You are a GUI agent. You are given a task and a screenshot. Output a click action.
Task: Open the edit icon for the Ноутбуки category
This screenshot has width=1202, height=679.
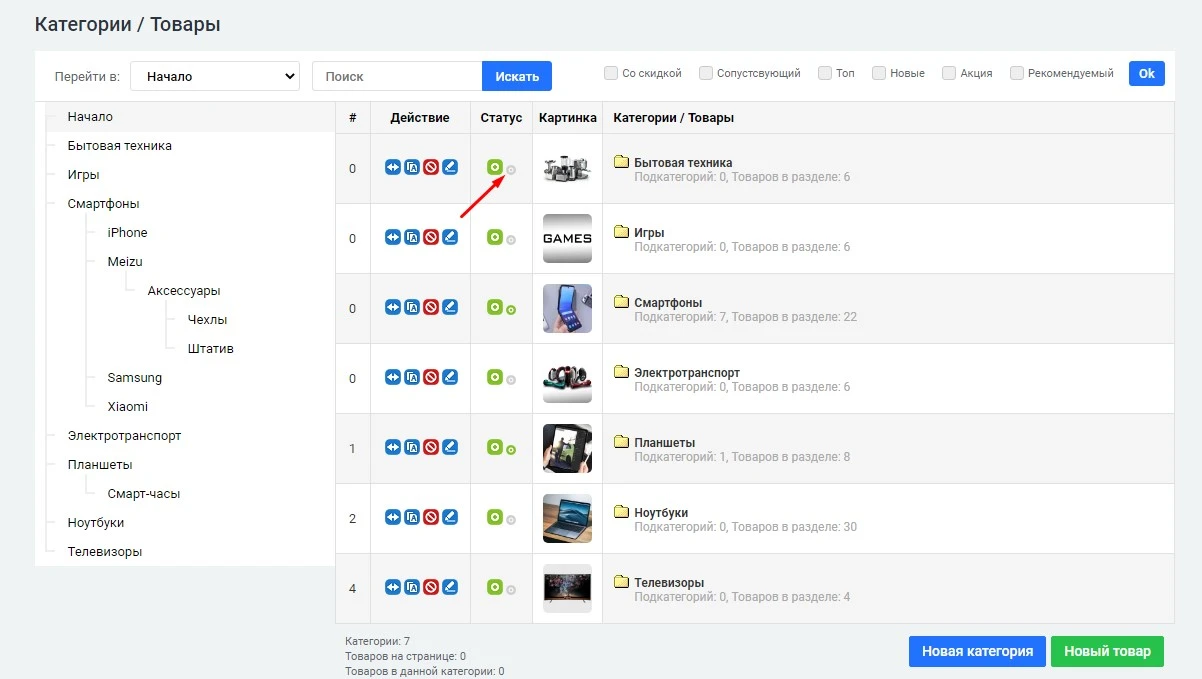449,518
